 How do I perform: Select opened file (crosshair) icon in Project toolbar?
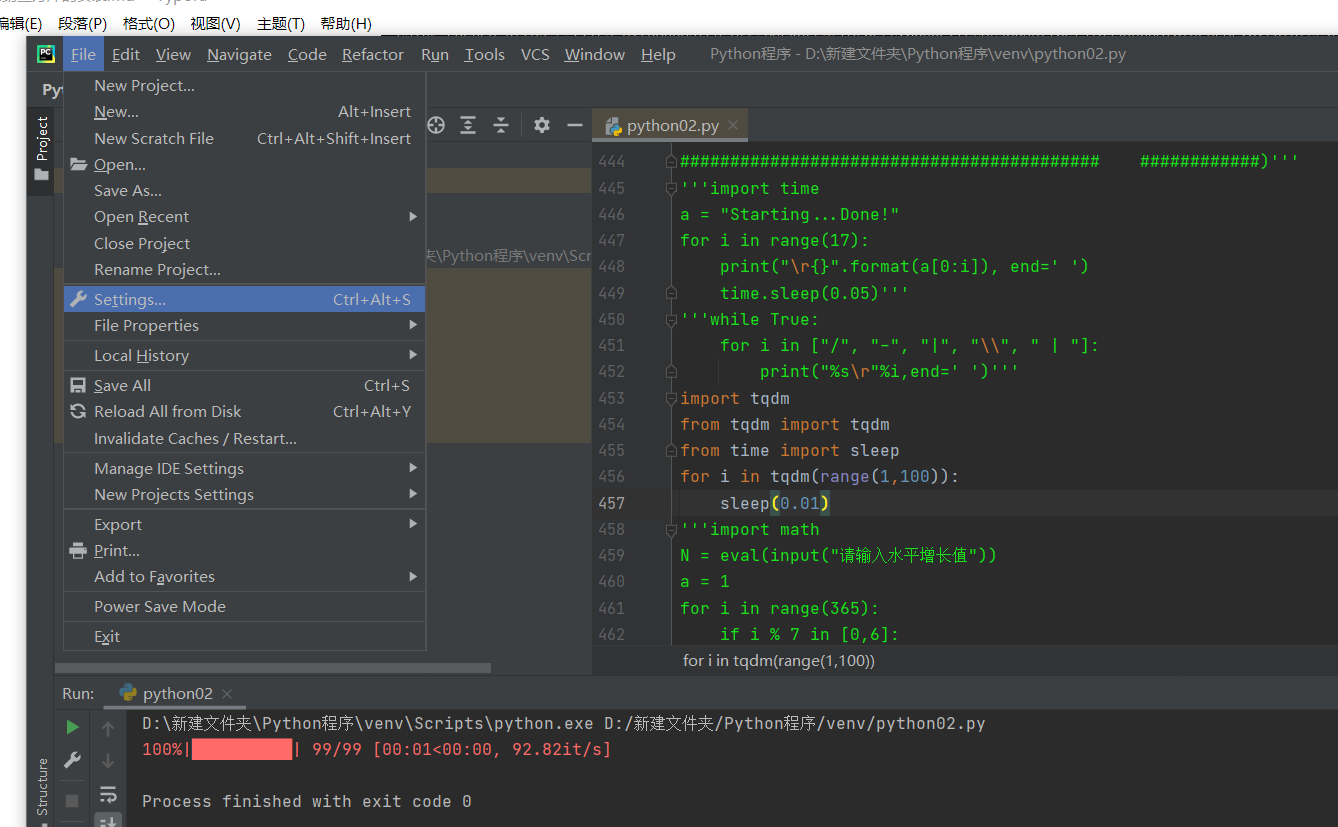pos(436,125)
